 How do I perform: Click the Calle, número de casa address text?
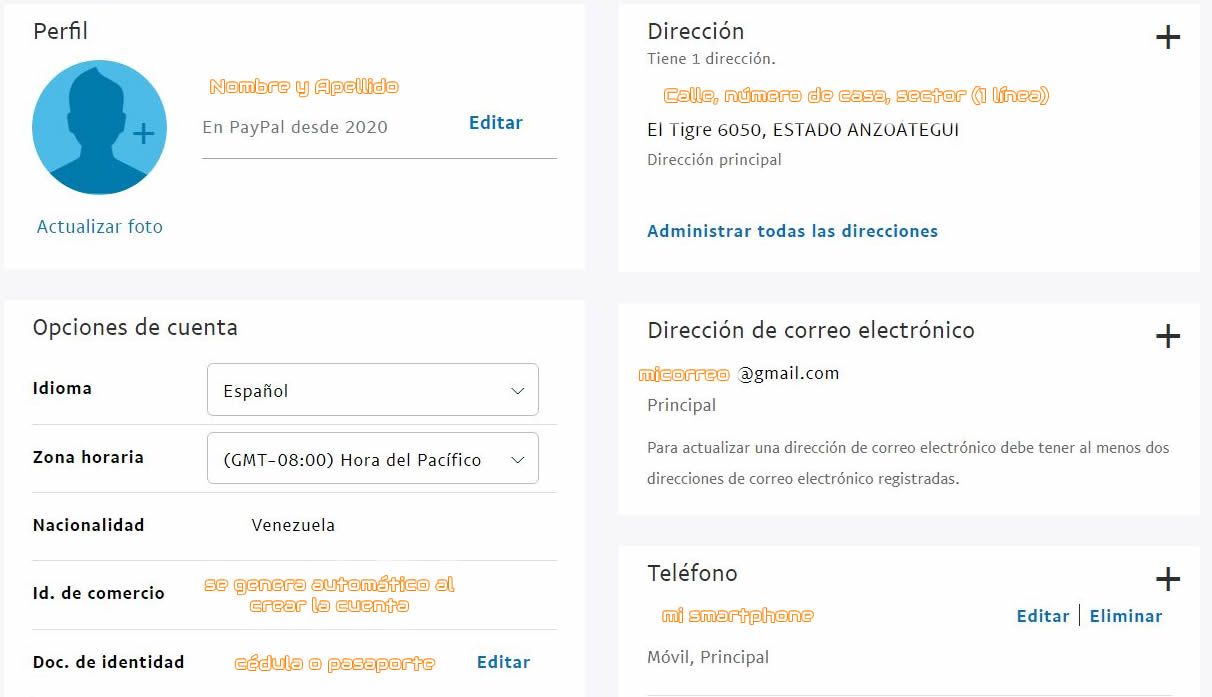coord(856,96)
